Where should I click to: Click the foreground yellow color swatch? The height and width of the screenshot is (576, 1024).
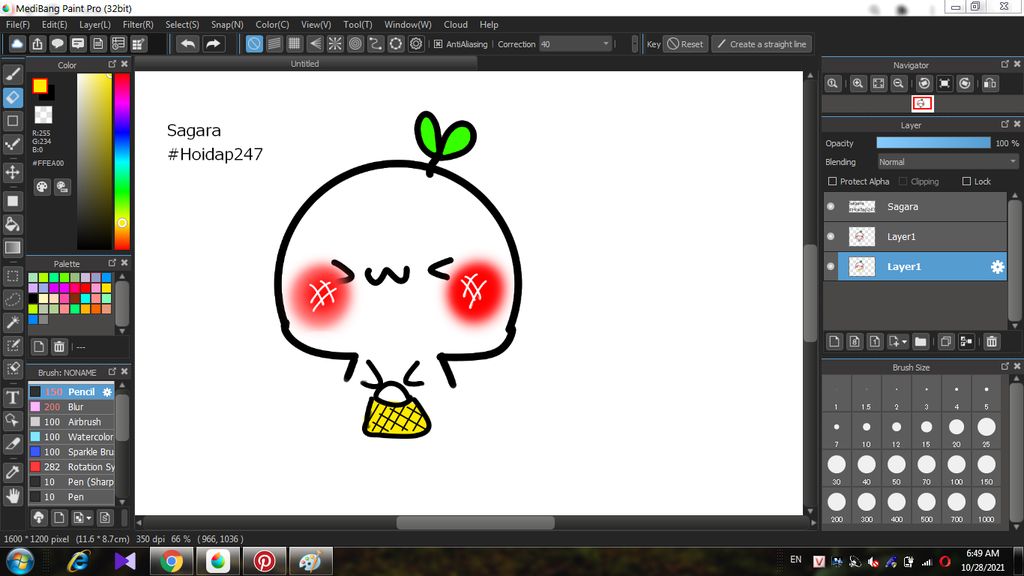point(40,86)
